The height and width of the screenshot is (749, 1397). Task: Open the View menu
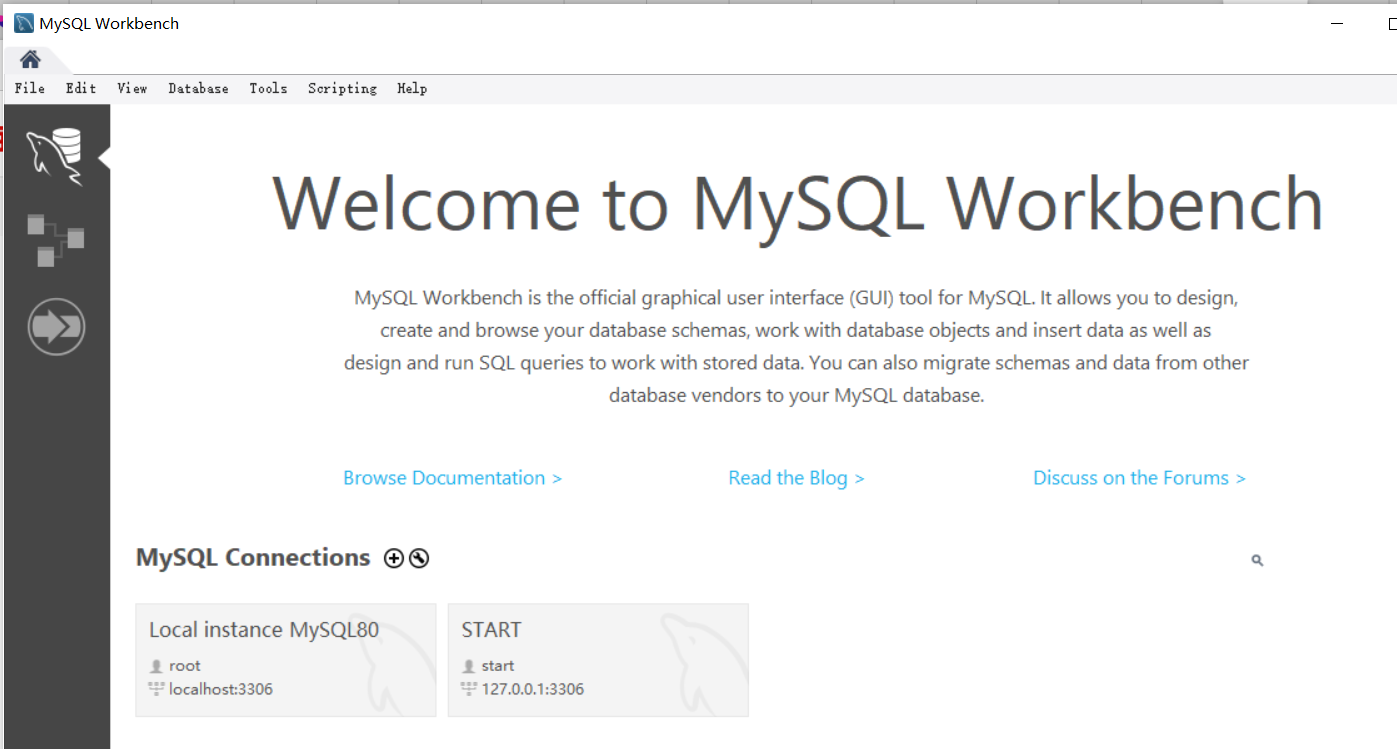tap(132, 88)
